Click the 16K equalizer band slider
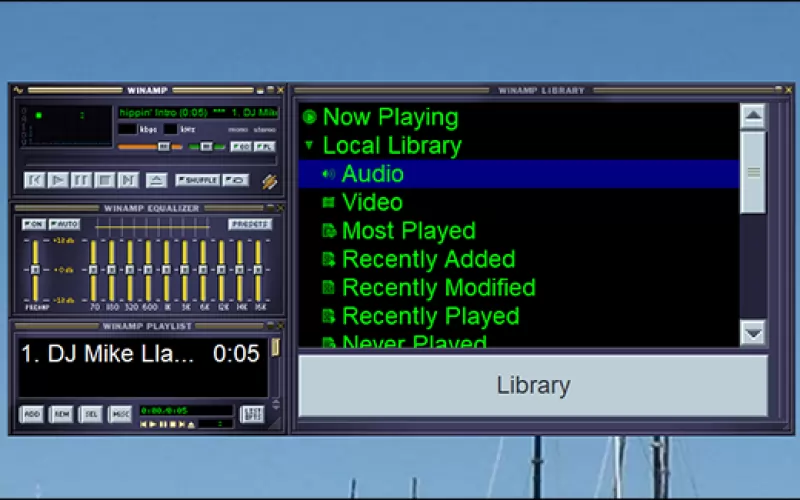Screen dimensions: 800x500 tap(258, 270)
